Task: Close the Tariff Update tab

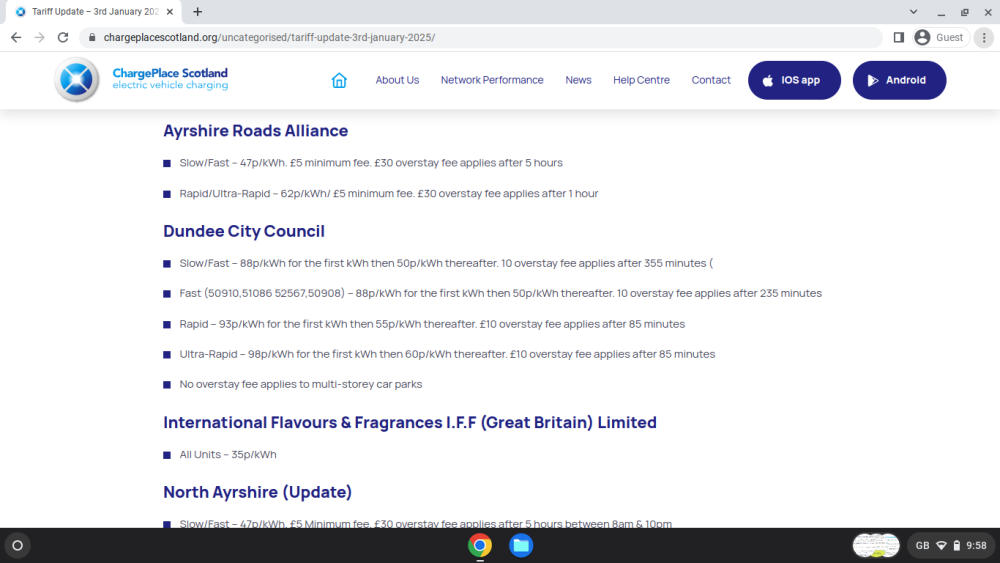Action: click(170, 11)
